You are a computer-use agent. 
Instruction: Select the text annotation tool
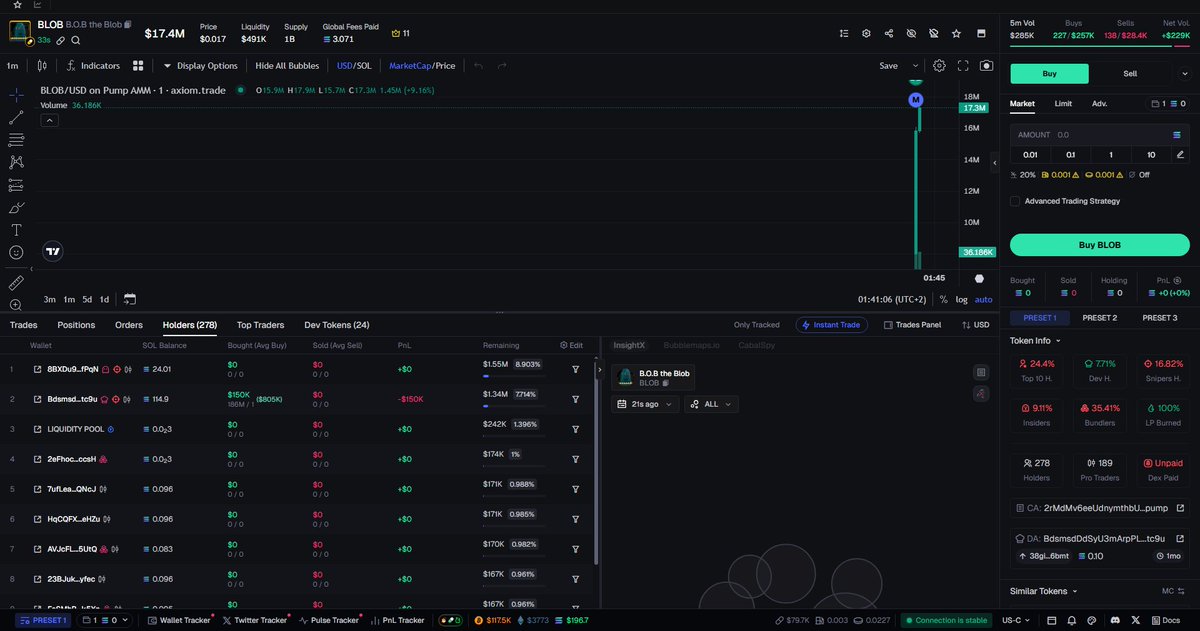(16, 230)
